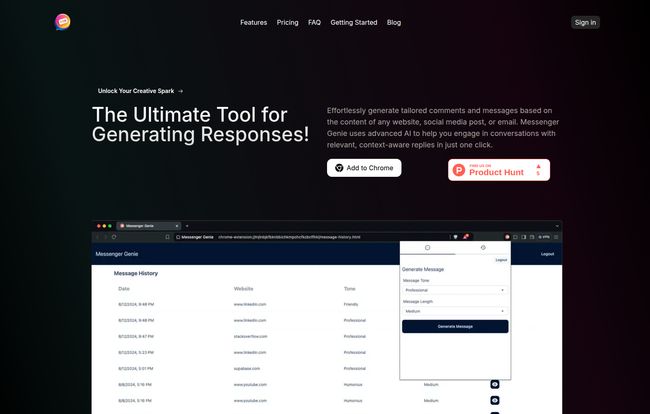The height and width of the screenshot is (414, 650).
Task: Click the tab list chevron in tab strip
Action: coord(557,226)
